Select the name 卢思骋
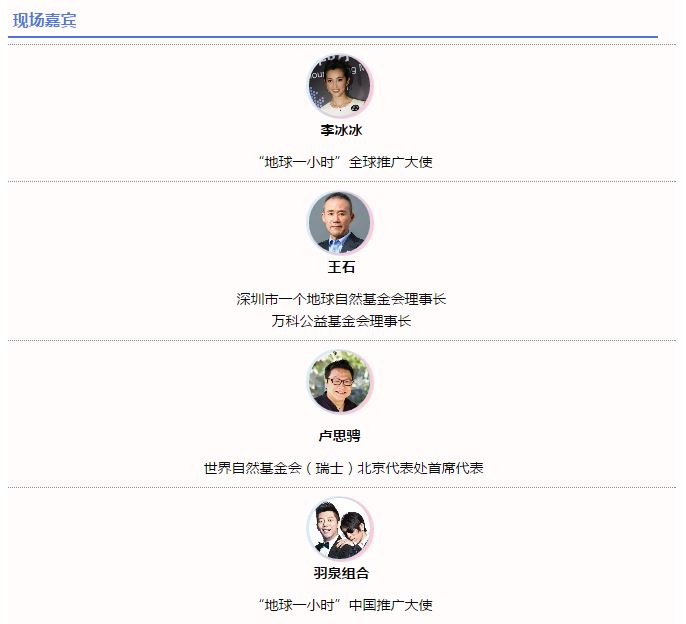The width and height of the screenshot is (686, 624). click(340, 436)
